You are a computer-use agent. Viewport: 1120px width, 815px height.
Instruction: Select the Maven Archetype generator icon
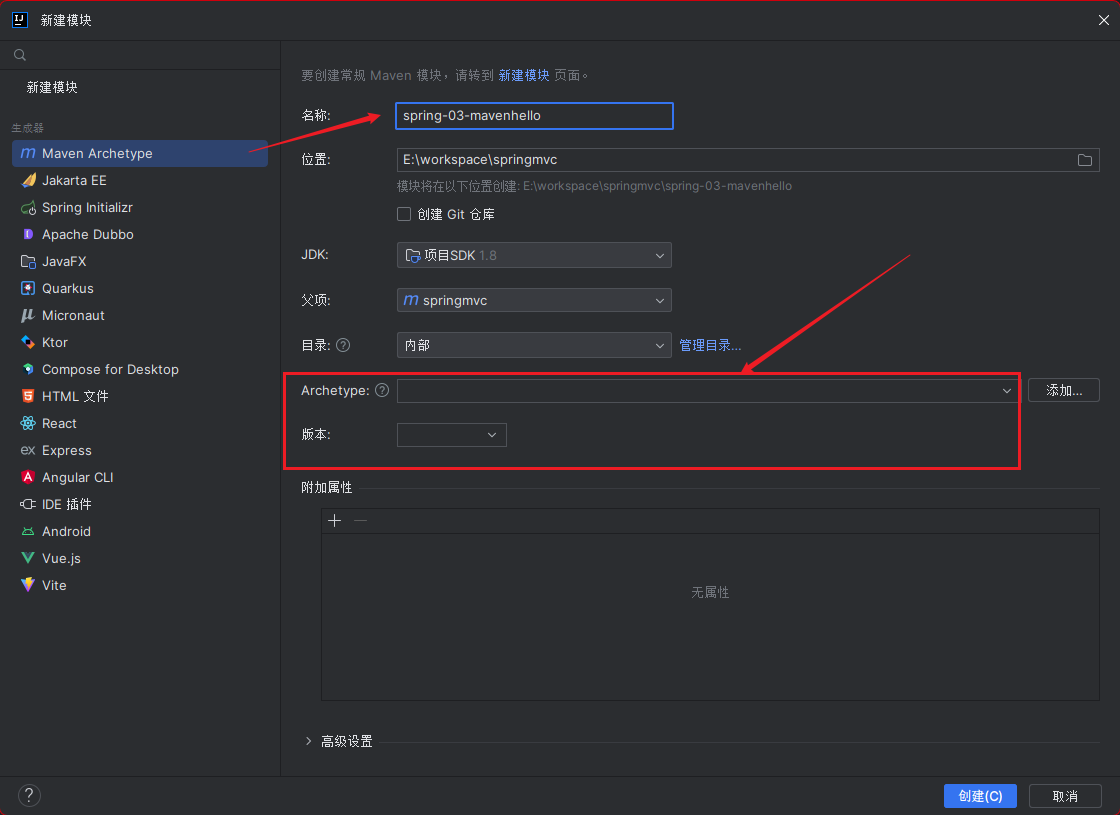point(28,154)
